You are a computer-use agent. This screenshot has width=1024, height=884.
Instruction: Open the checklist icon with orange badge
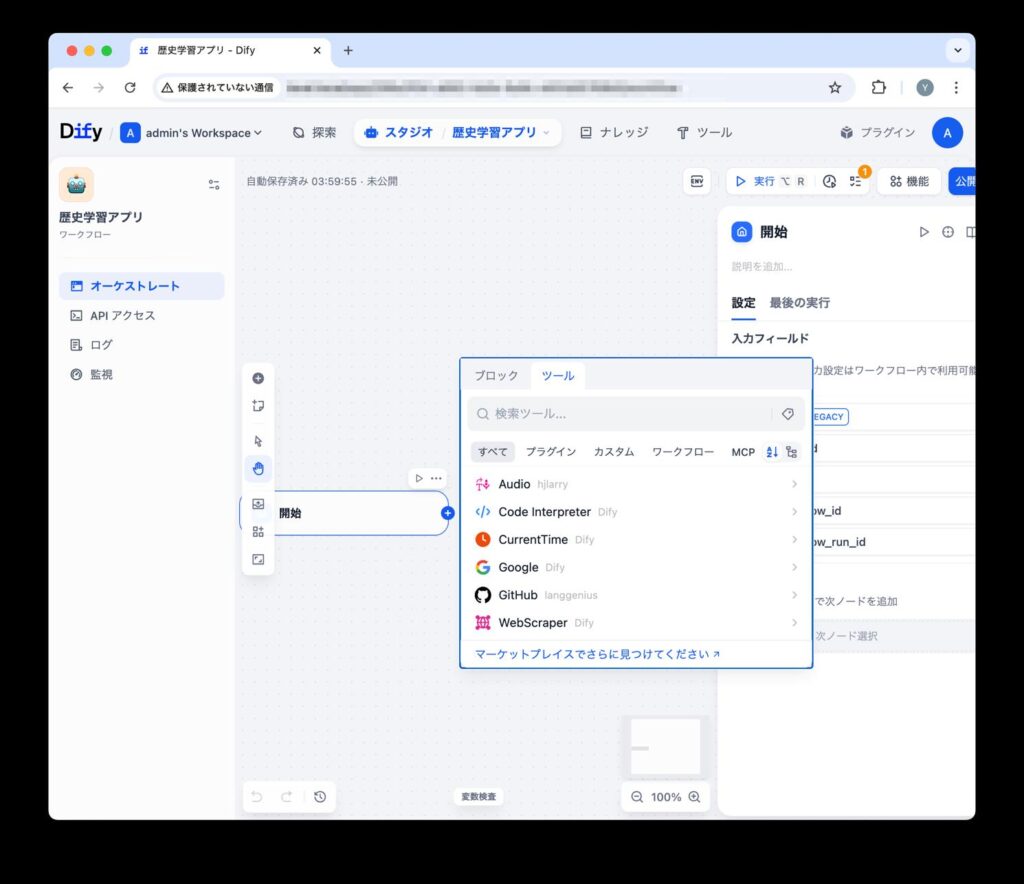tap(855, 181)
